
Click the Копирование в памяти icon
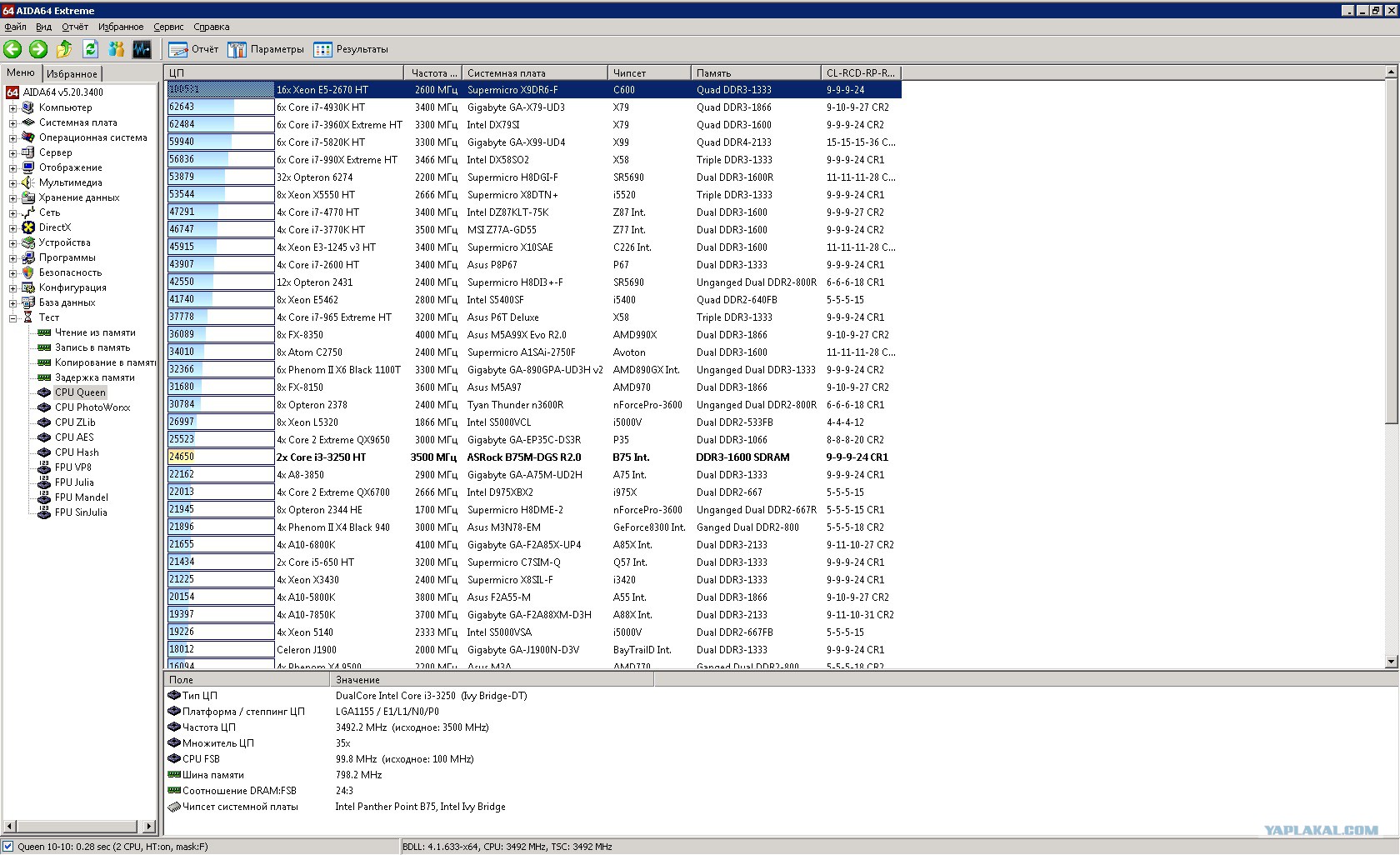coord(44,362)
